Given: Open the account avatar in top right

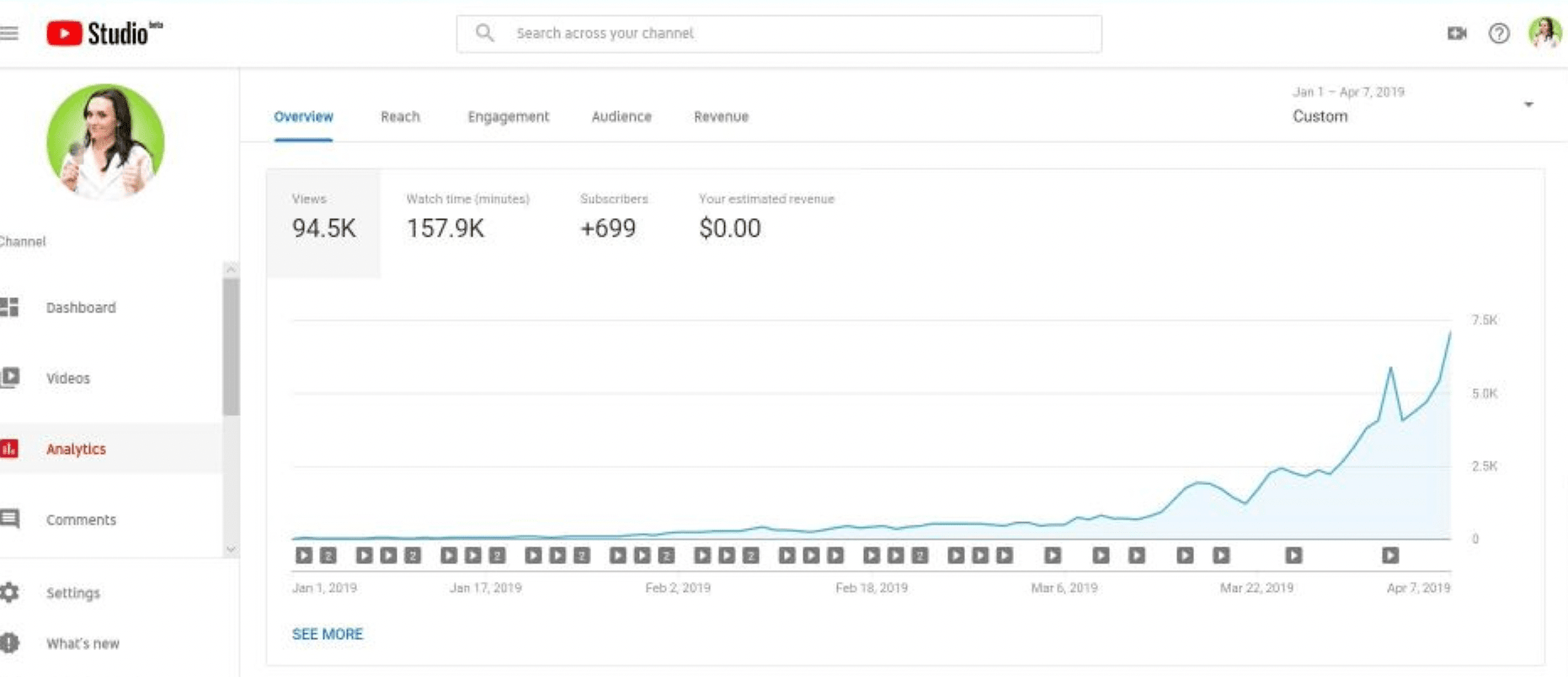Looking at the screenshot, I should 1544,34.
